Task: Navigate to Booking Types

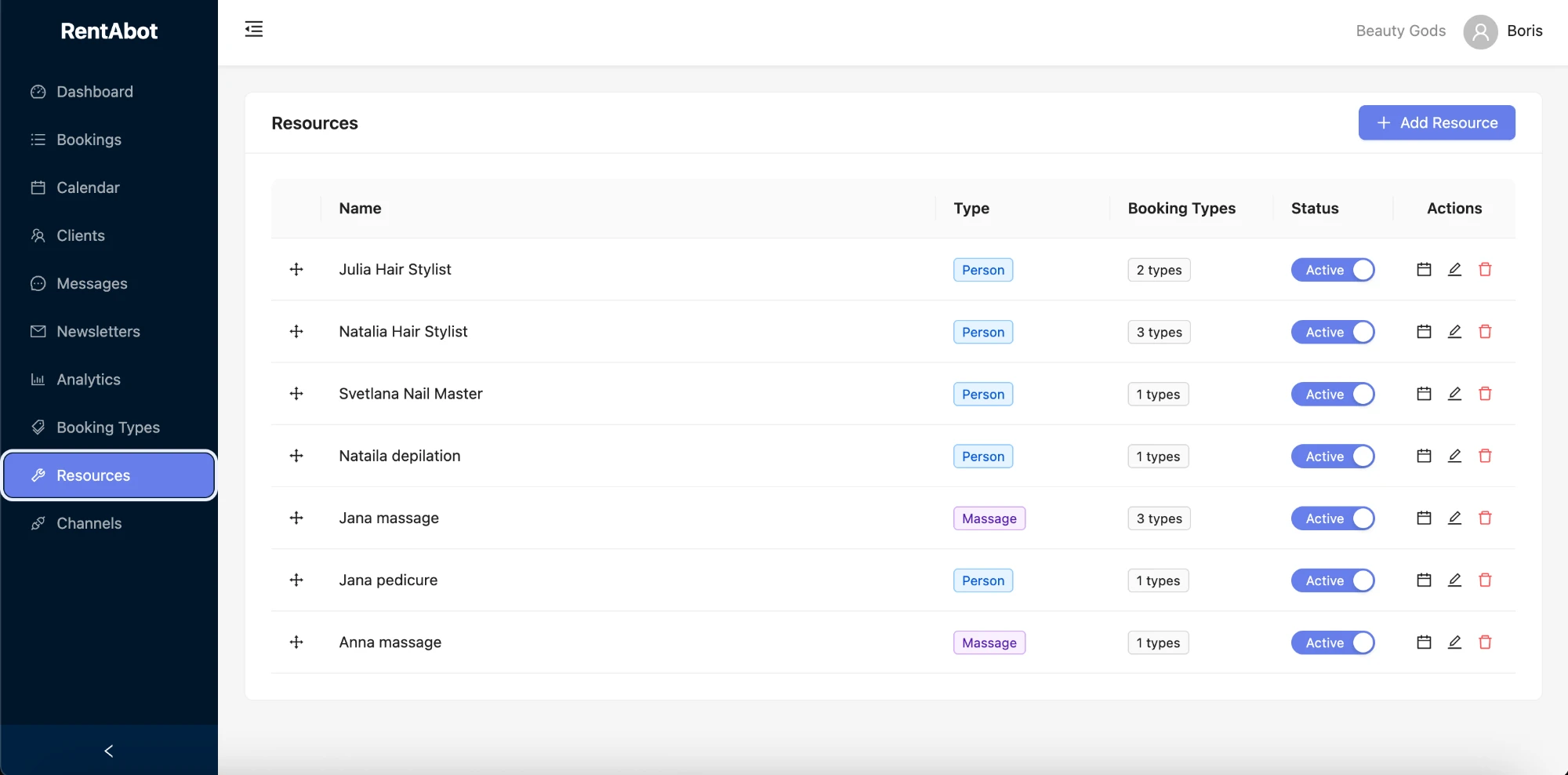Action: click(x=109, y=428)
